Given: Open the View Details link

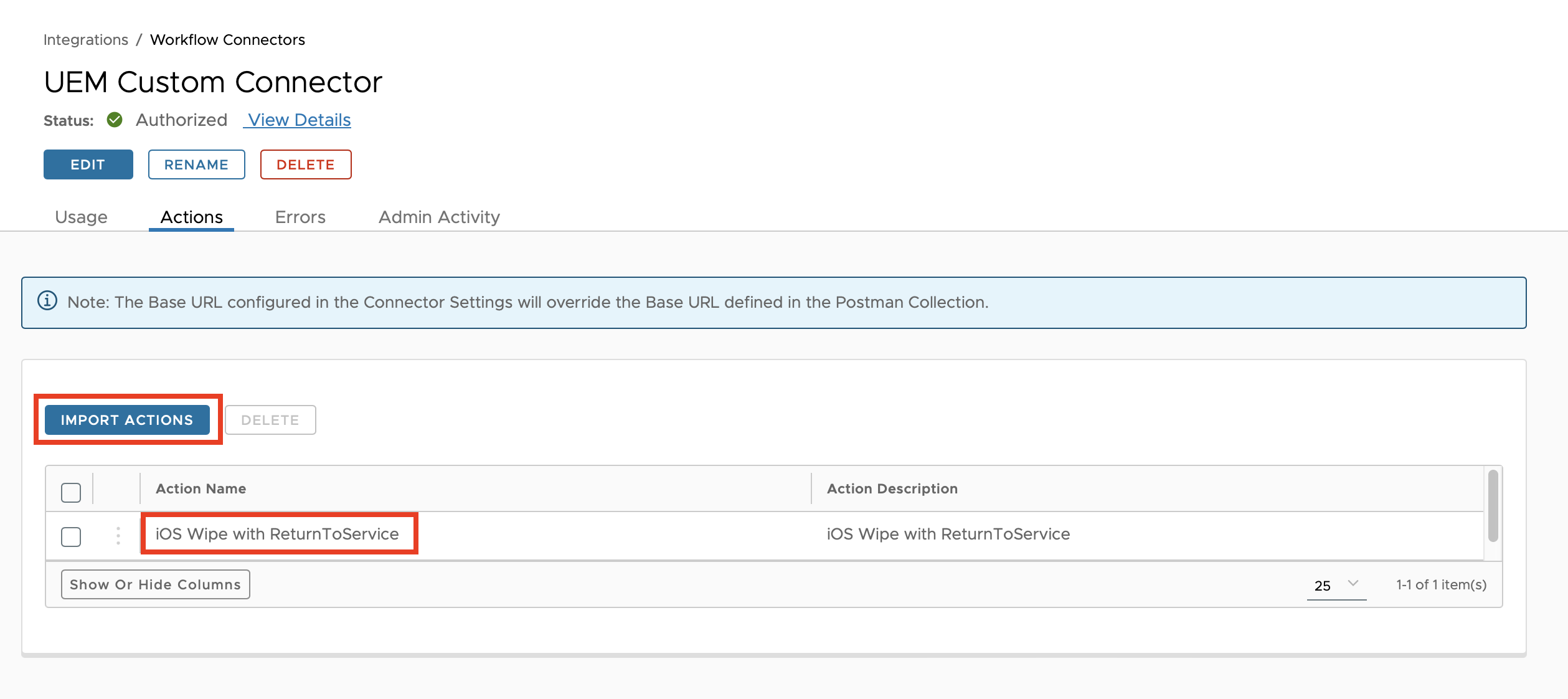Looking at the screenshot, I should (x=299, y=120).
